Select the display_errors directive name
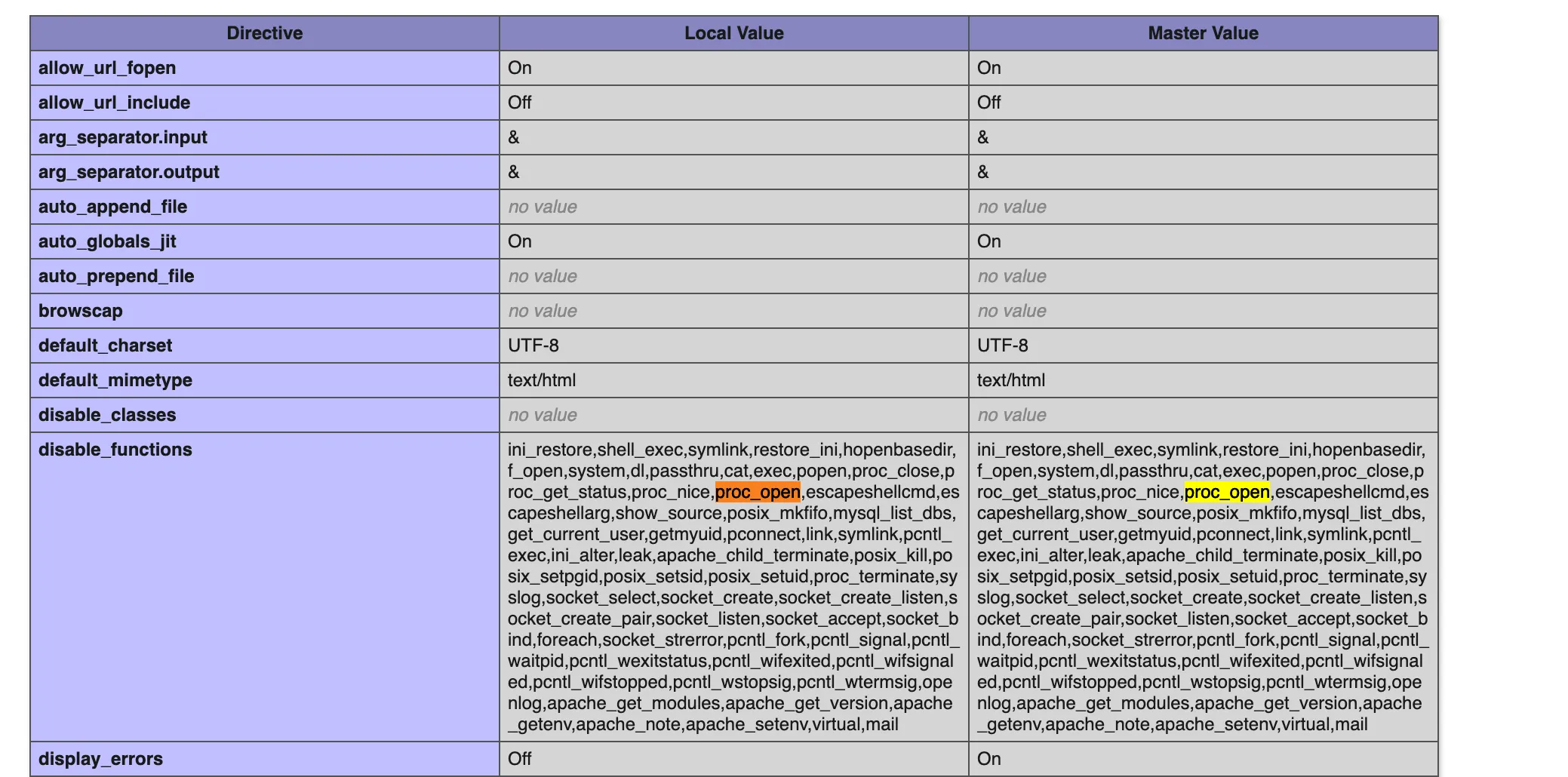This screenshot has height=777, width=1568. click(100, 759)
